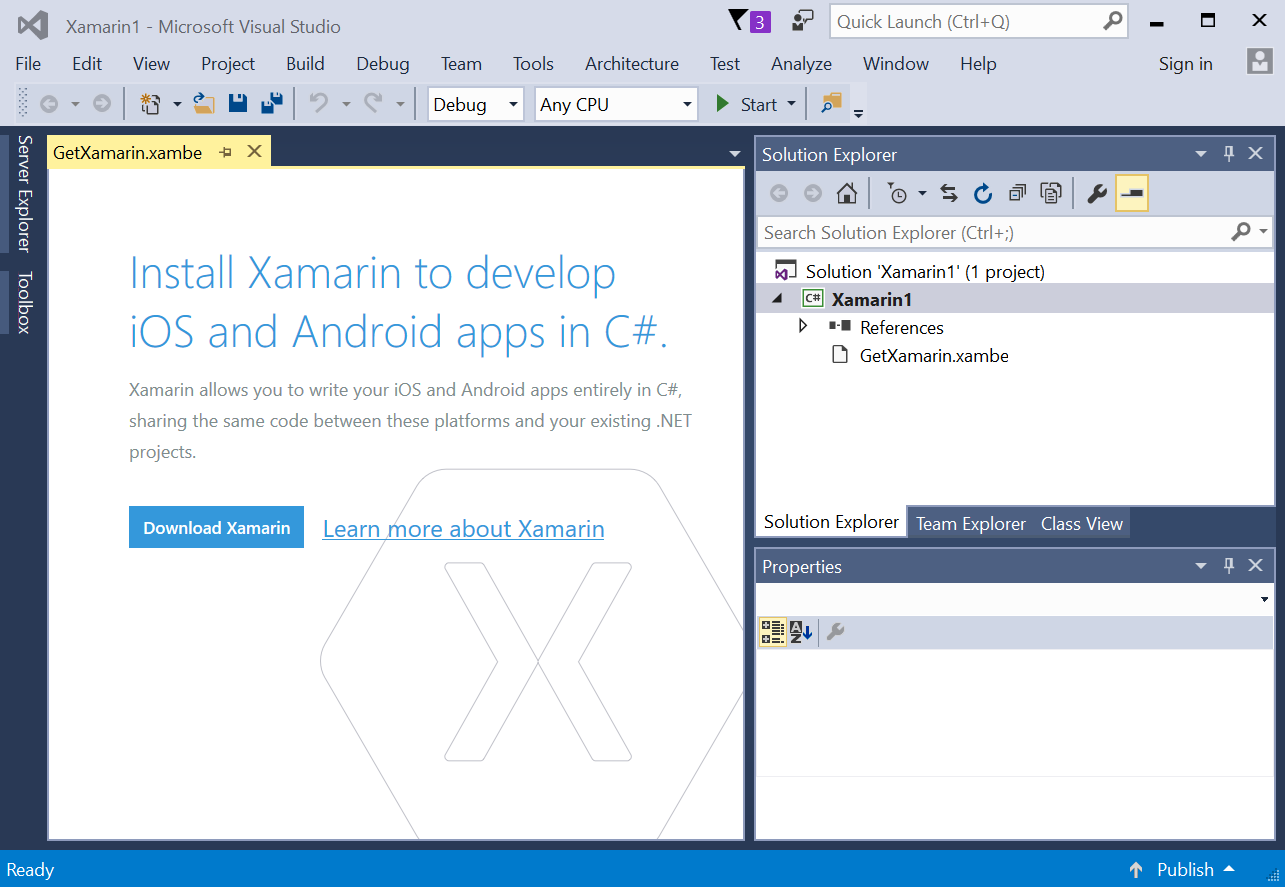Open the main toolbar overflow options arrow
The width and height of the screenshot is (1285, 887).
tap(858, 112)
